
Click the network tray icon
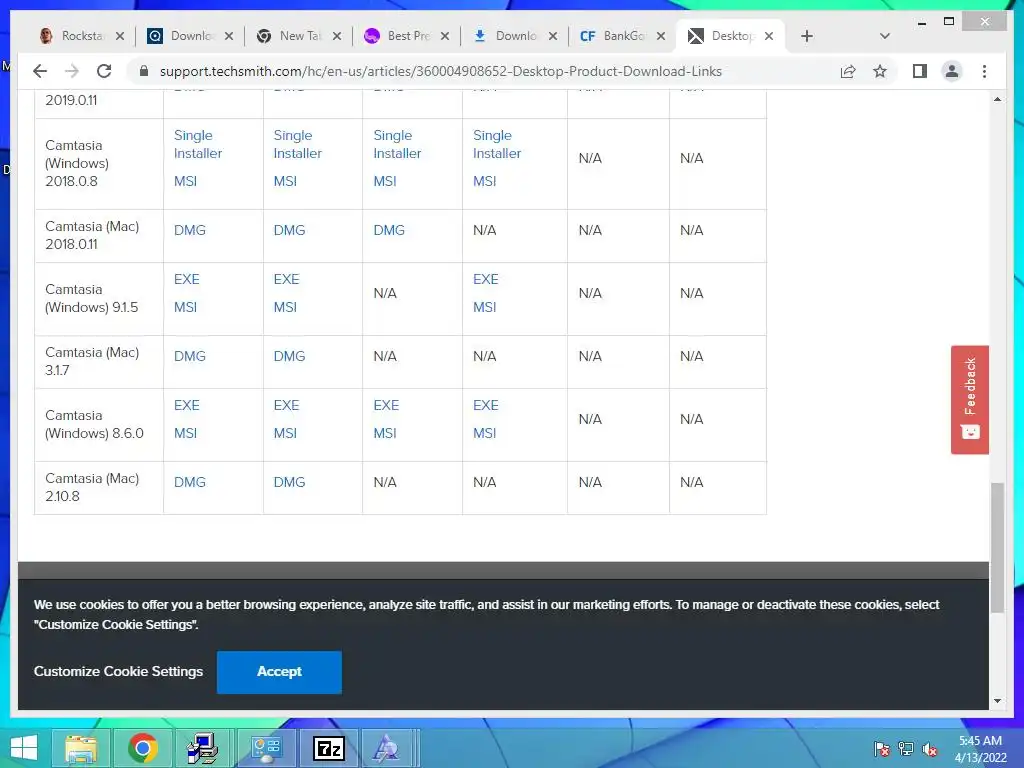(906, 749)
